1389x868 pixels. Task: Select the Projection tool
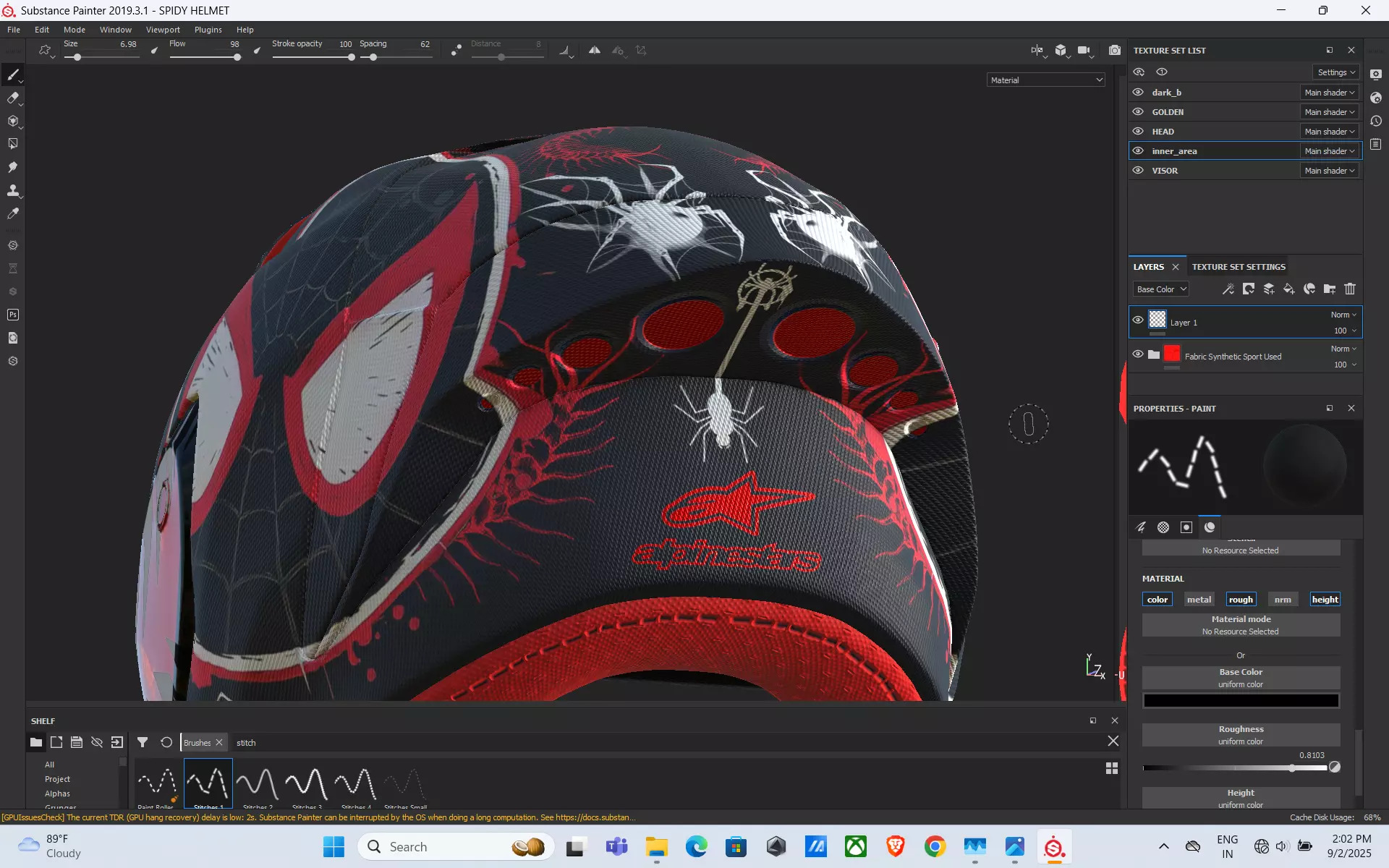(13, 122)
